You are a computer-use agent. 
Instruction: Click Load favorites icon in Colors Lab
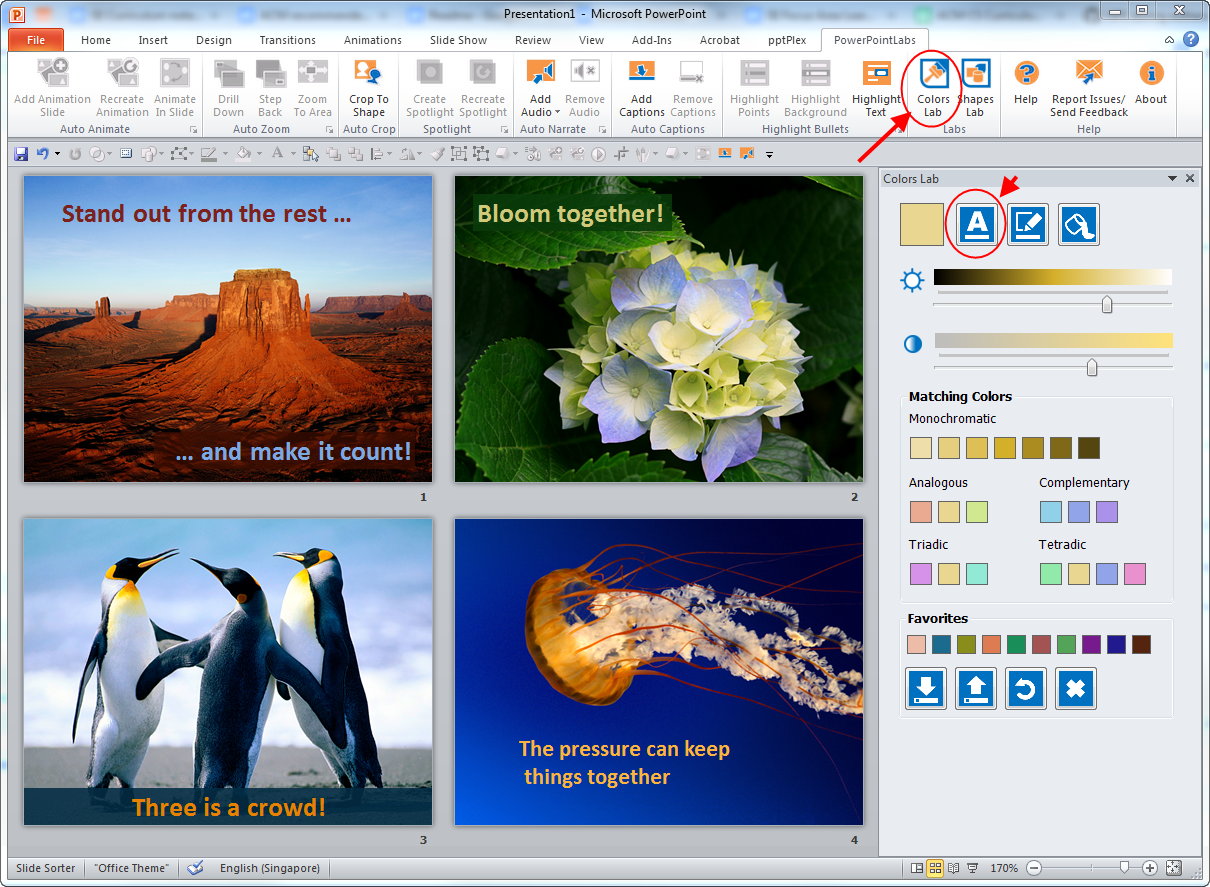tap(925, 688)
